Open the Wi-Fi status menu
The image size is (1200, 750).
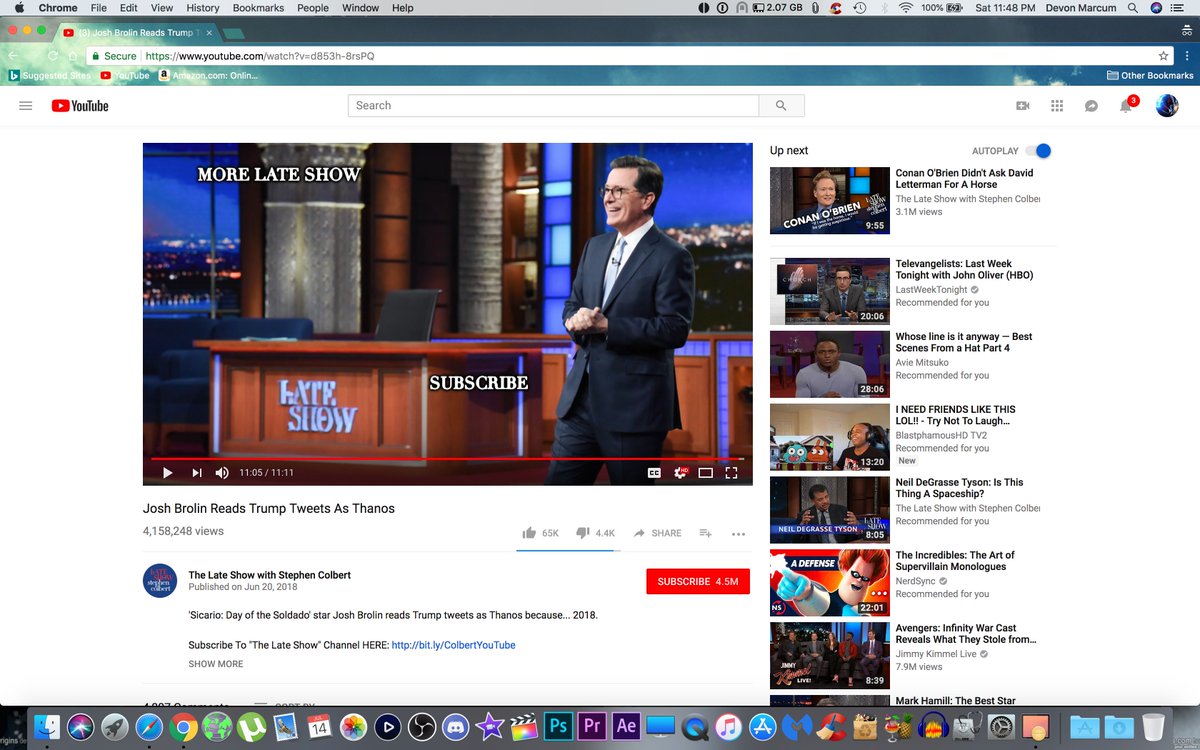(x=905, y=8)
